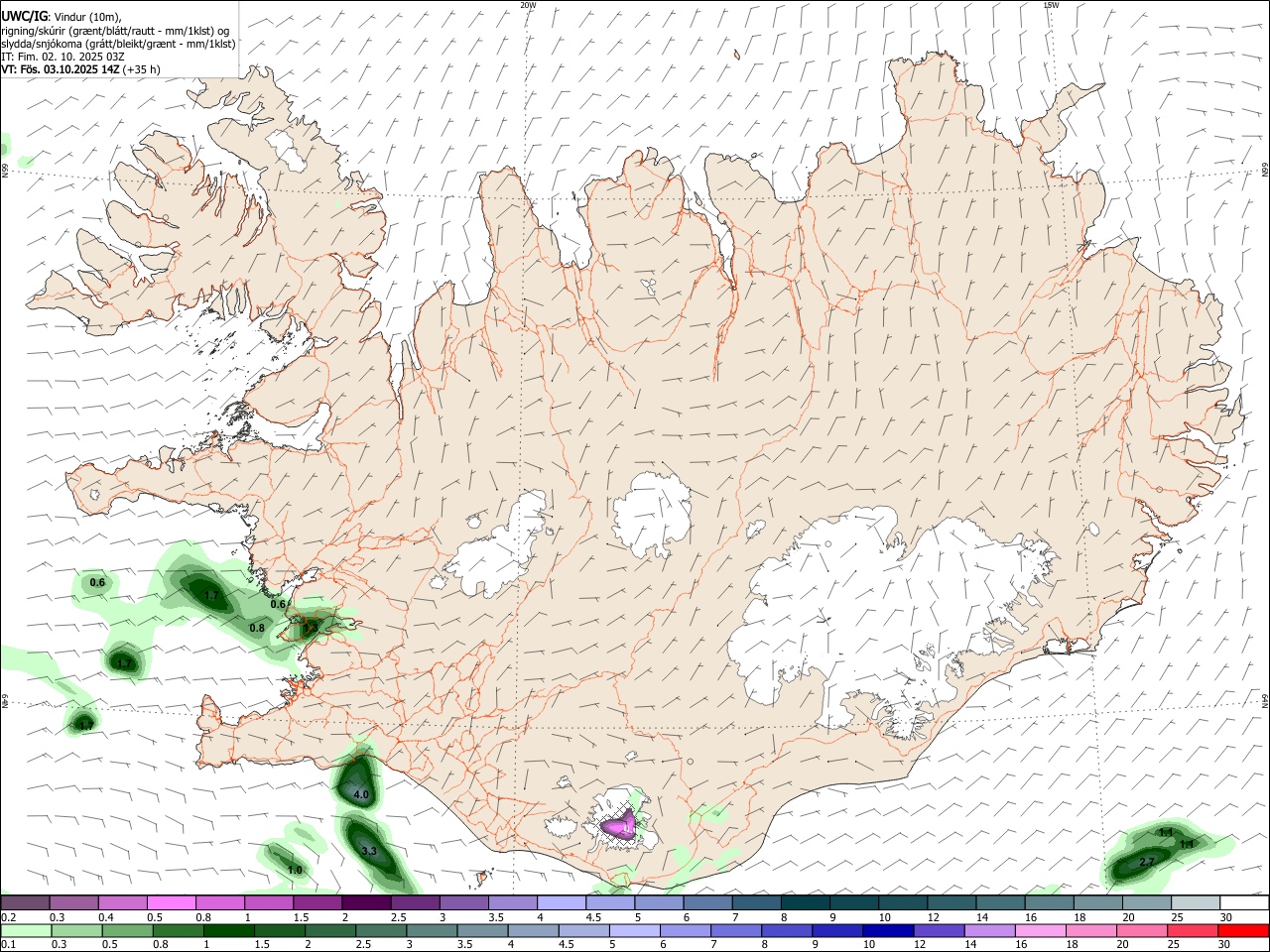Viewport: 1270px width, 952px height.
Task: Select the dark teal 8–9 snow legend swatch
Action: coord(805,902)
